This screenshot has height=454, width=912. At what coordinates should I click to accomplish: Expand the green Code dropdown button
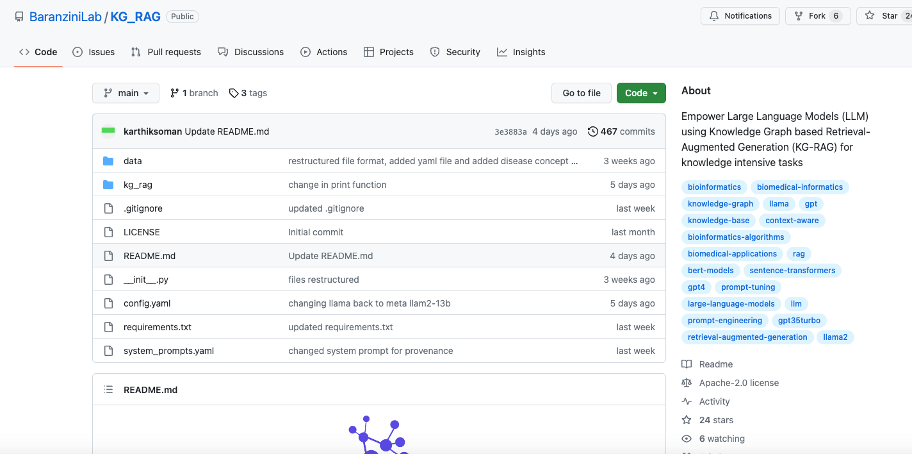coord(641,93)
